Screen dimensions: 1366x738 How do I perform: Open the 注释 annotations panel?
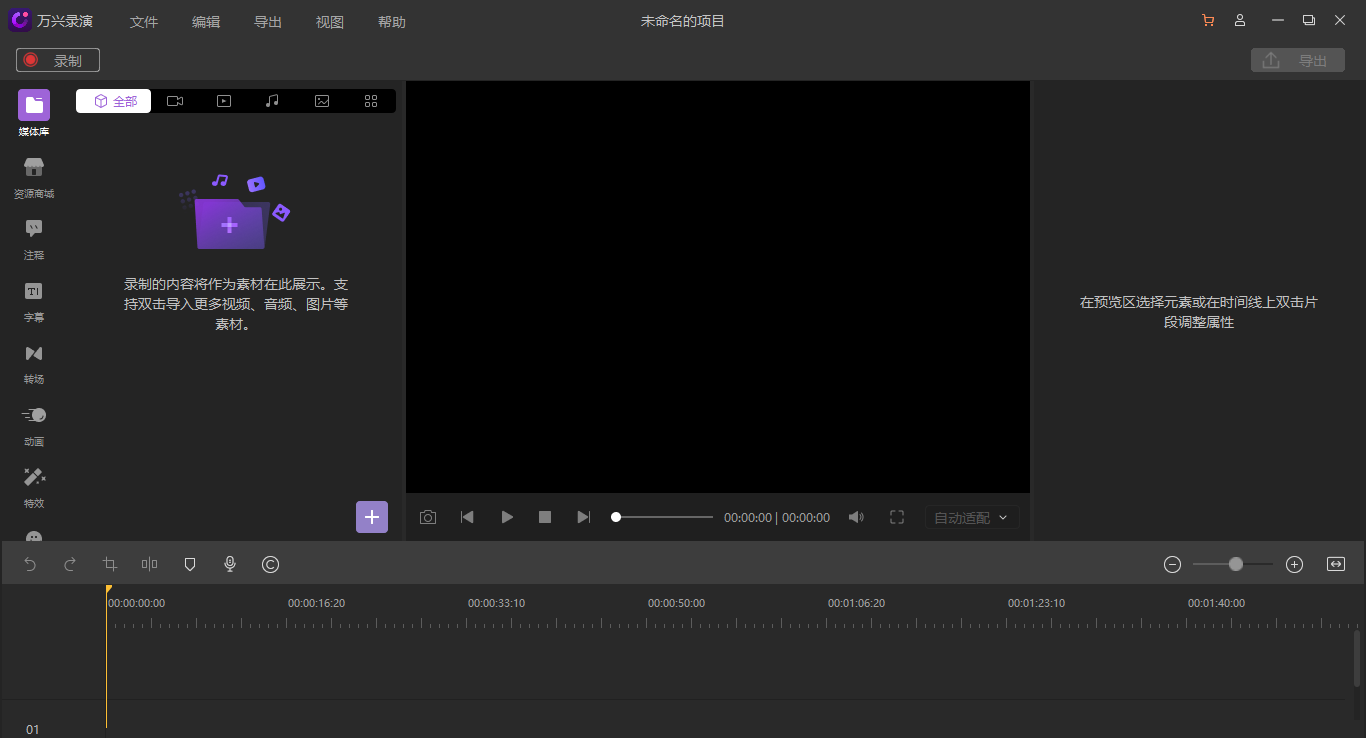pyautogui.click(x=34, y=239)
